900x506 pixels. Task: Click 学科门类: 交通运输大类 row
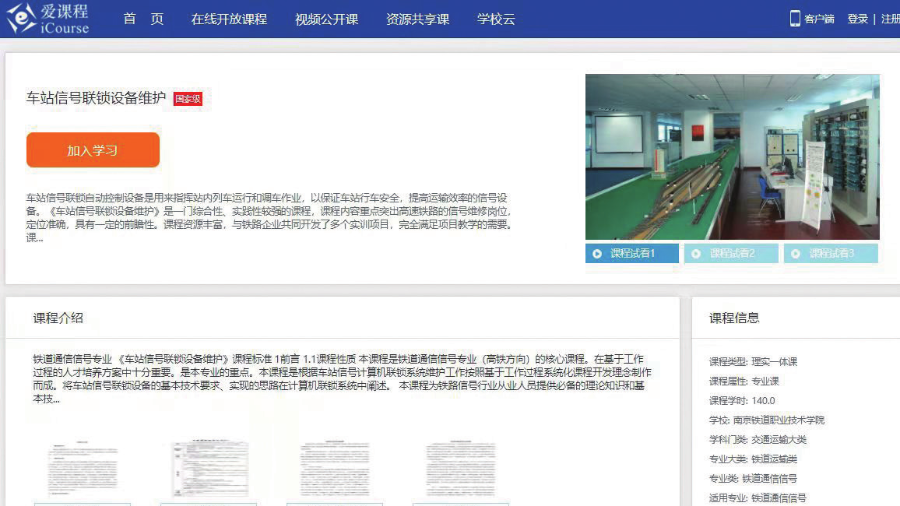pos(758,439)
